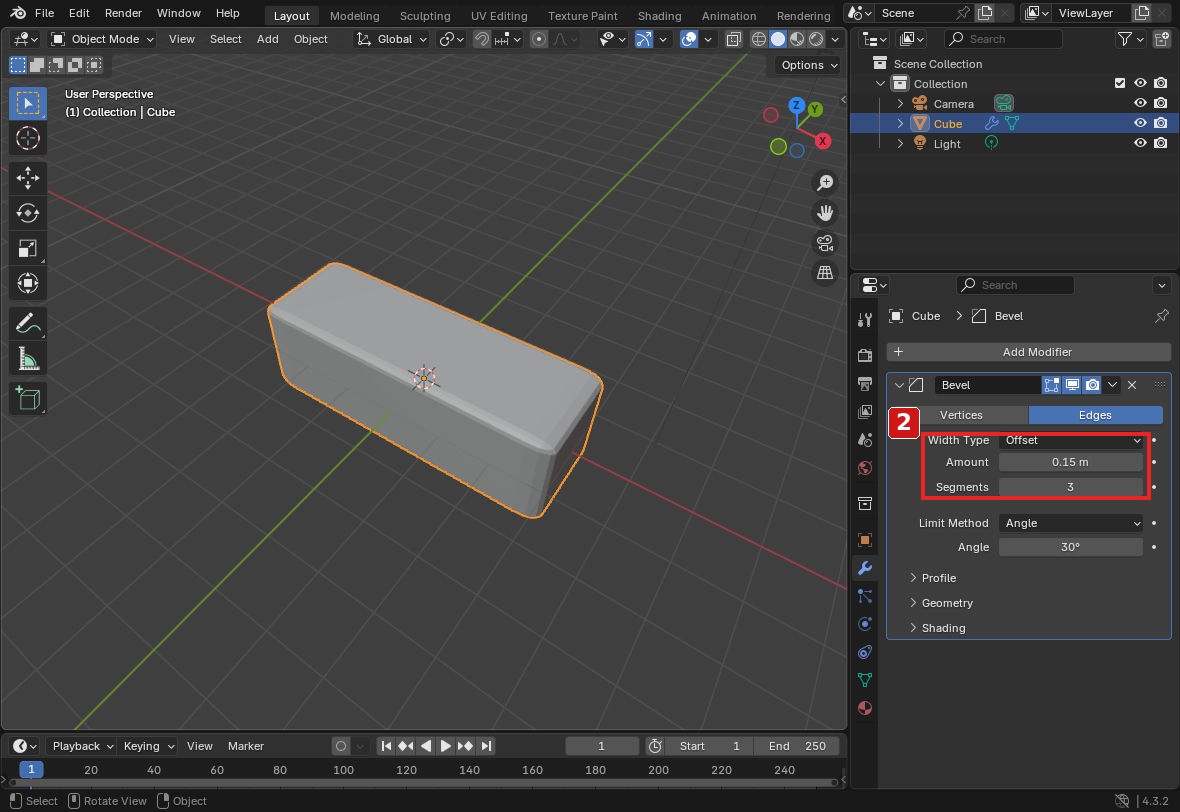Click the End frame 250 field
The image size is (1180, 812).
[x=797, y=746]
